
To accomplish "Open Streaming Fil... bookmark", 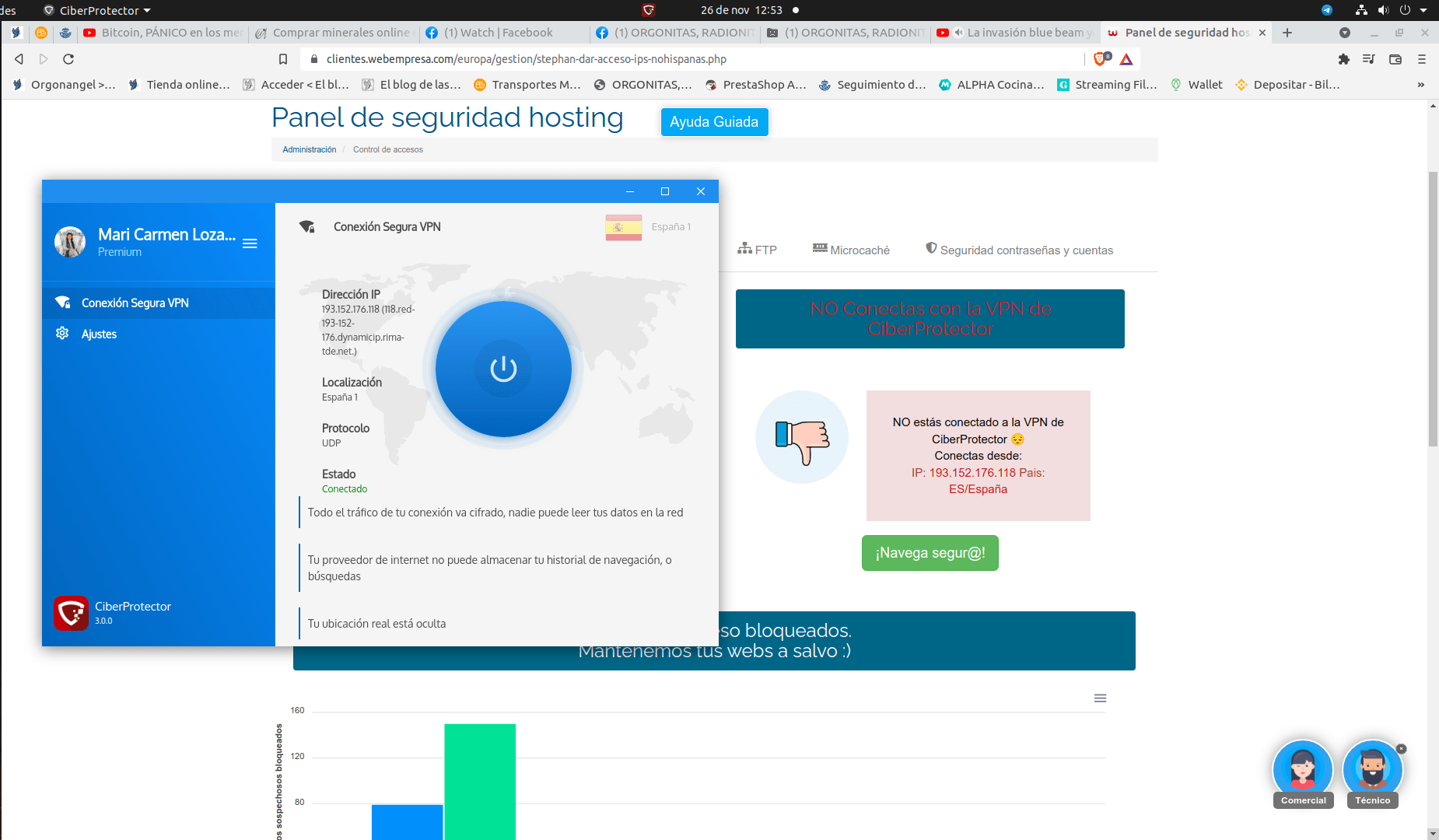I will [1108, 85].
